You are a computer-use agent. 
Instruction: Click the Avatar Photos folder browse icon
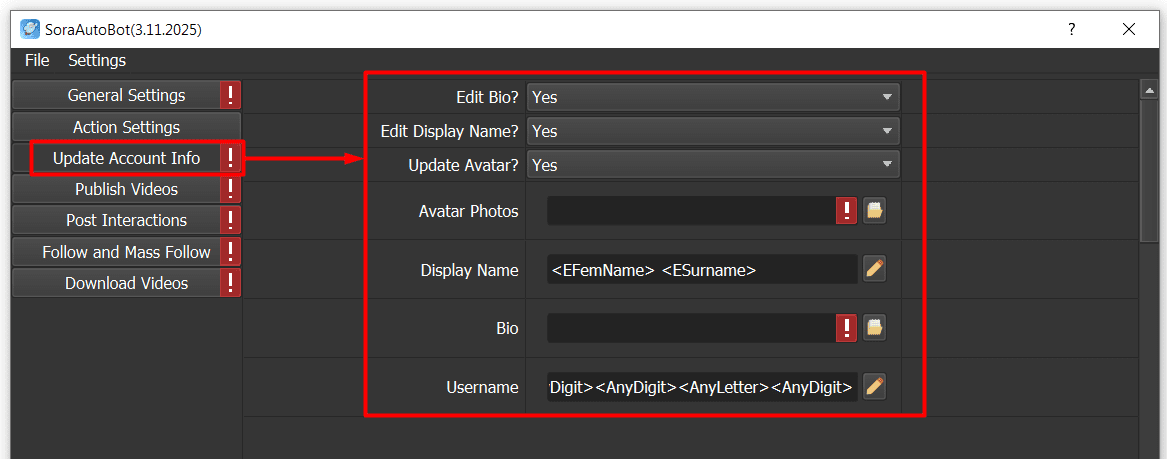[x=875, y=211]
